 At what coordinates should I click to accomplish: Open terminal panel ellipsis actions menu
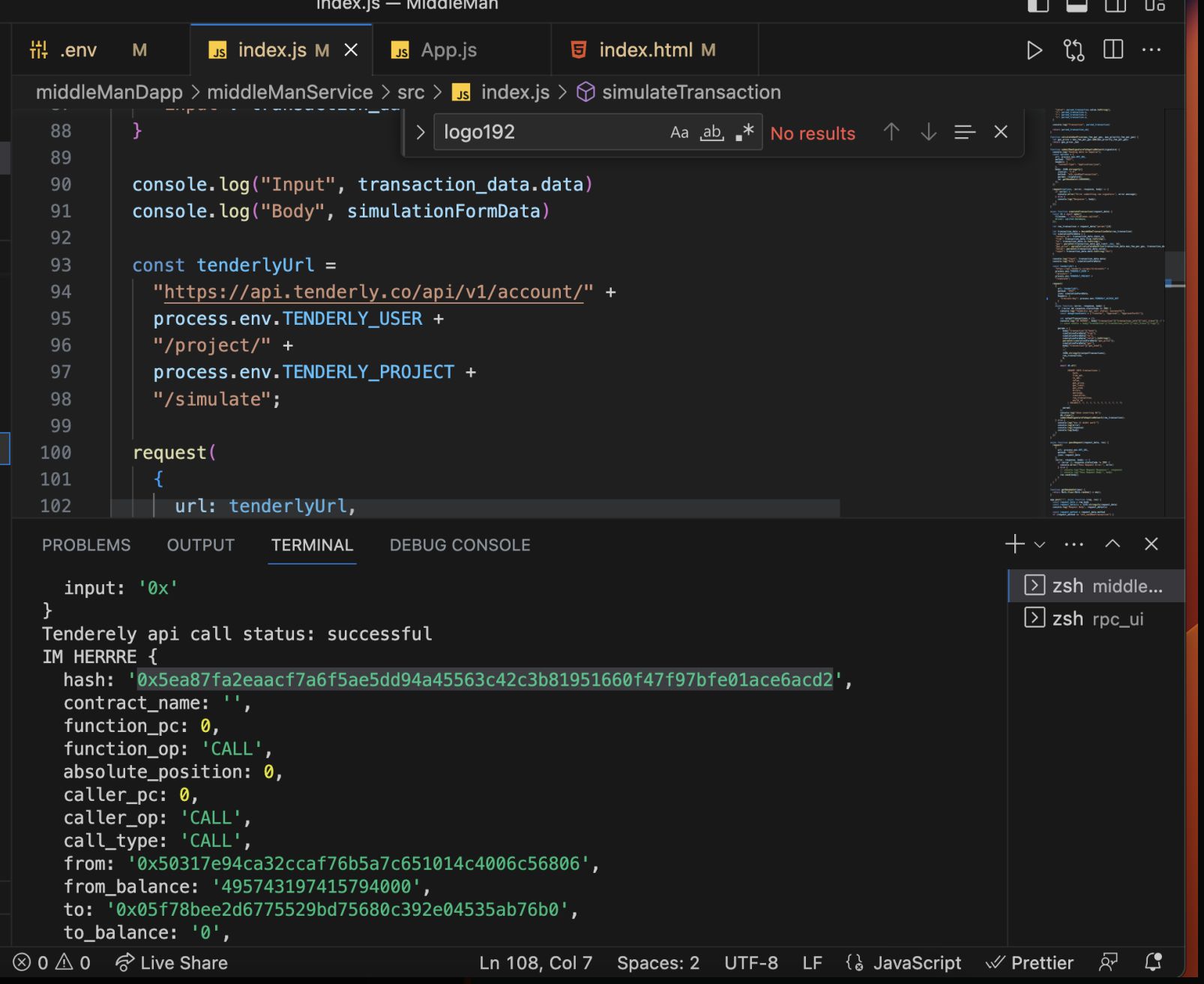tap(1074, 544)
